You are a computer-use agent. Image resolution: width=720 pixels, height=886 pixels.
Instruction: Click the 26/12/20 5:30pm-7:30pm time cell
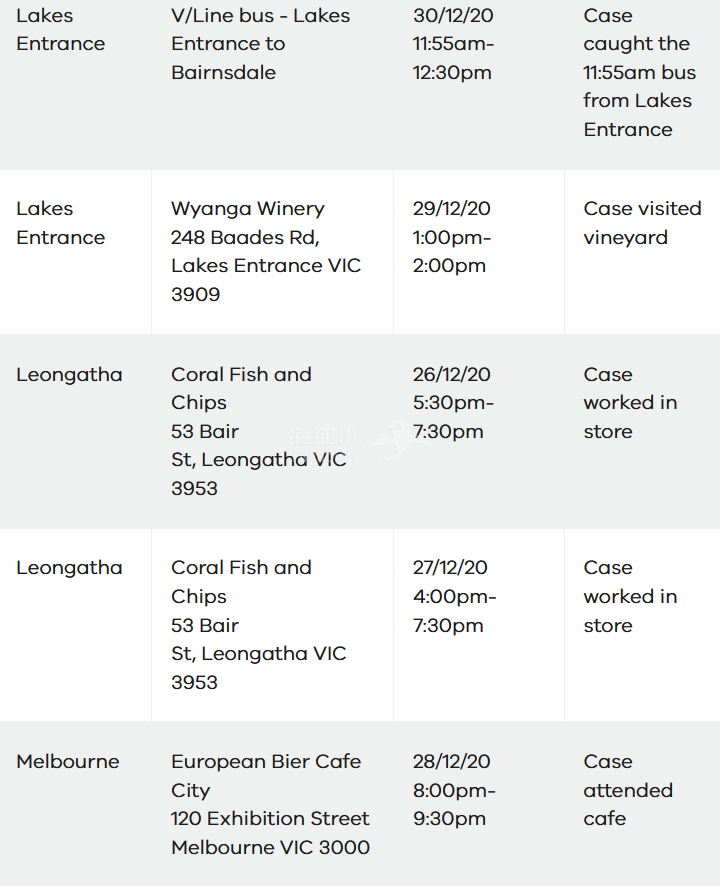[453, 403]
